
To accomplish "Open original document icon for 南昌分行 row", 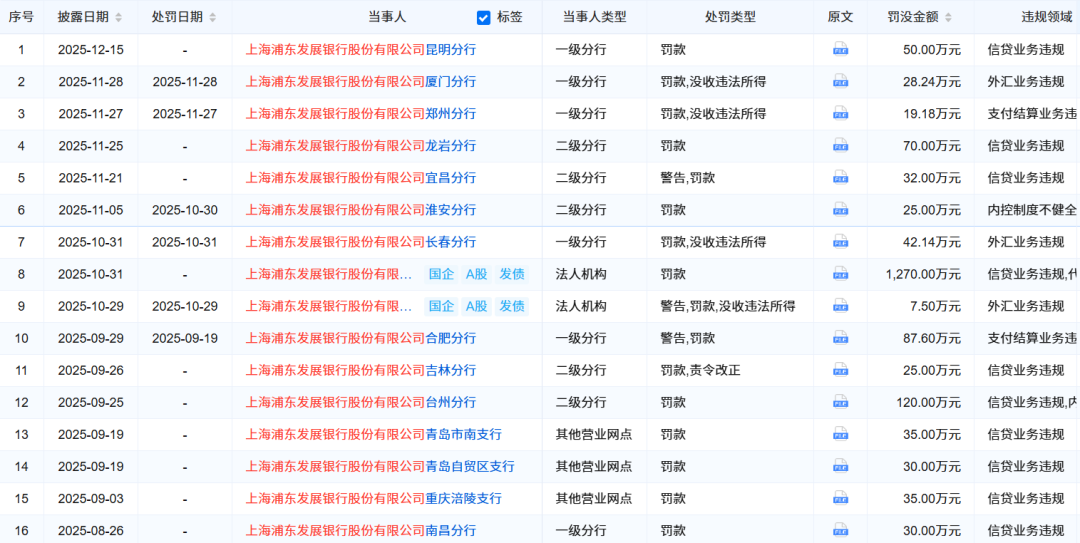I will tap(840, 531).
